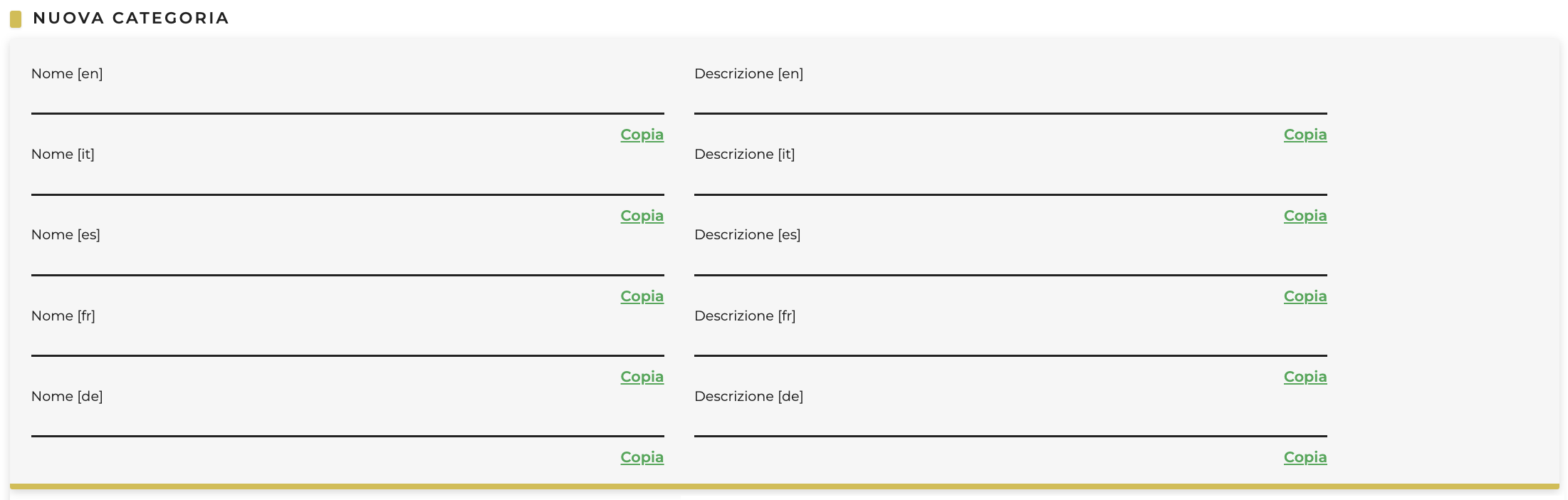This screenshot has height=500, width=1568.
Task: Click the Nome [it] input field
Action: click(347, 181)
